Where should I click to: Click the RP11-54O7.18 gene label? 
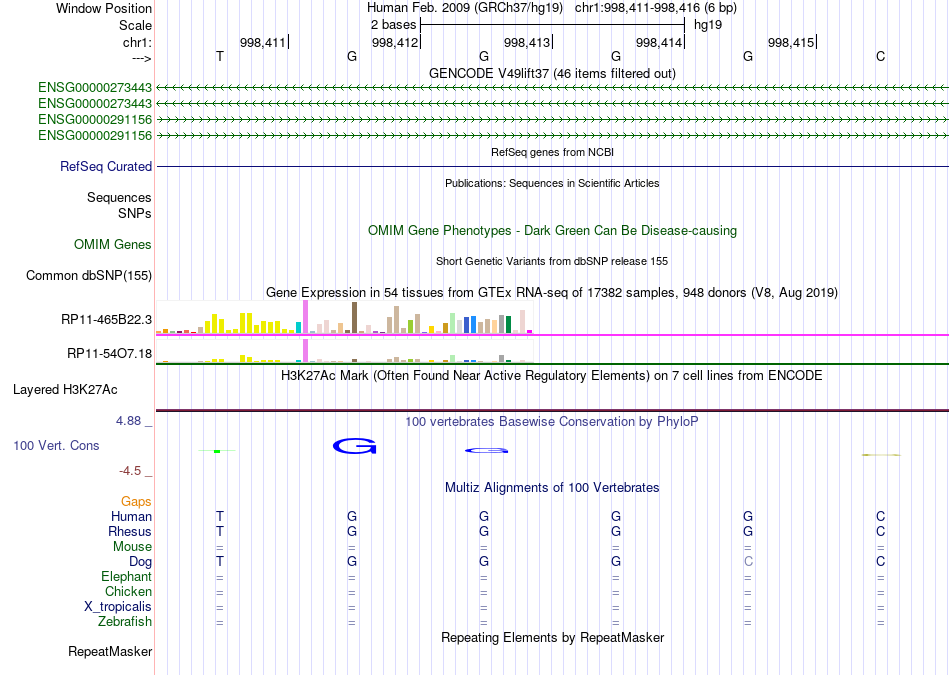pos(109,353)
